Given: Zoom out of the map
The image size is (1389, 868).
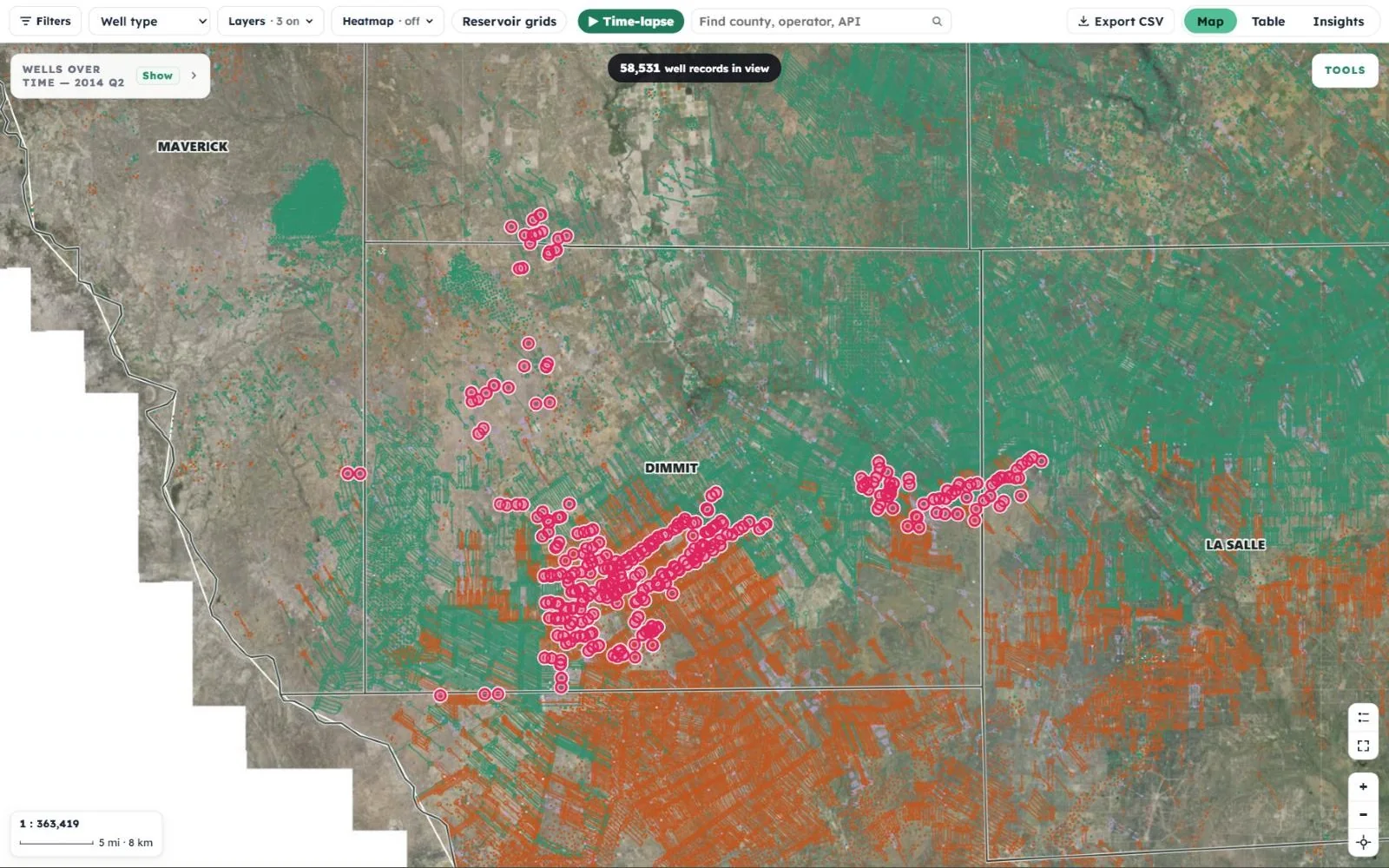Looking at the screenshot, I should coord(1363,814).
